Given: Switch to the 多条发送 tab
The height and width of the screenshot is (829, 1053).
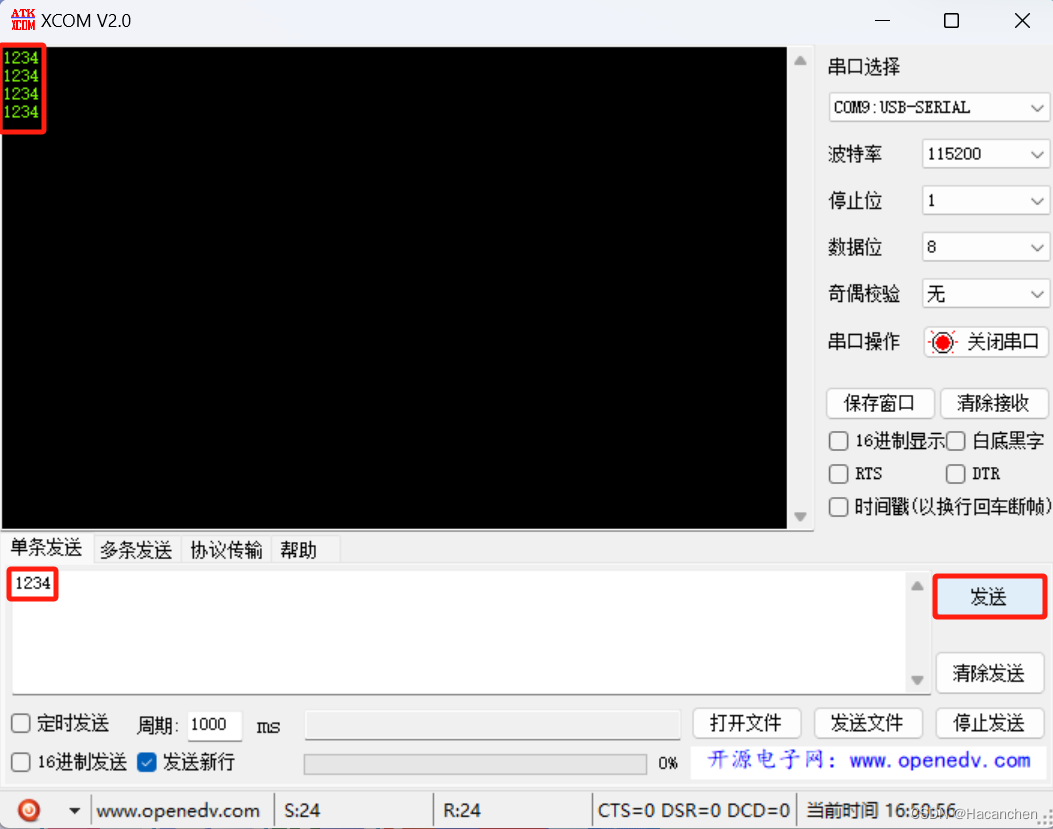Looking at the screenshot, I should click(x=136, y=550).
